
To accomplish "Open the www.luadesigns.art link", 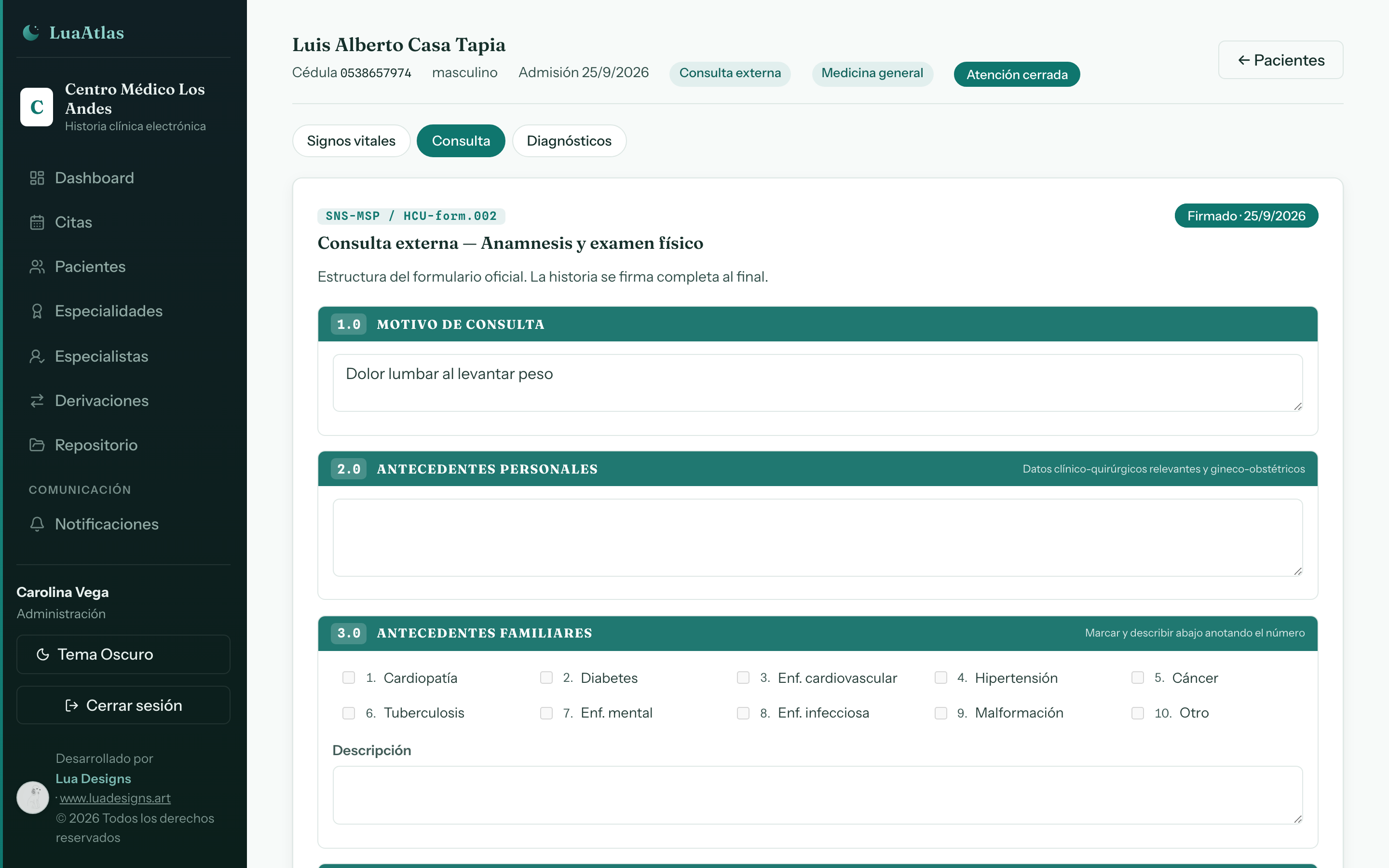I will pos(115,798).
